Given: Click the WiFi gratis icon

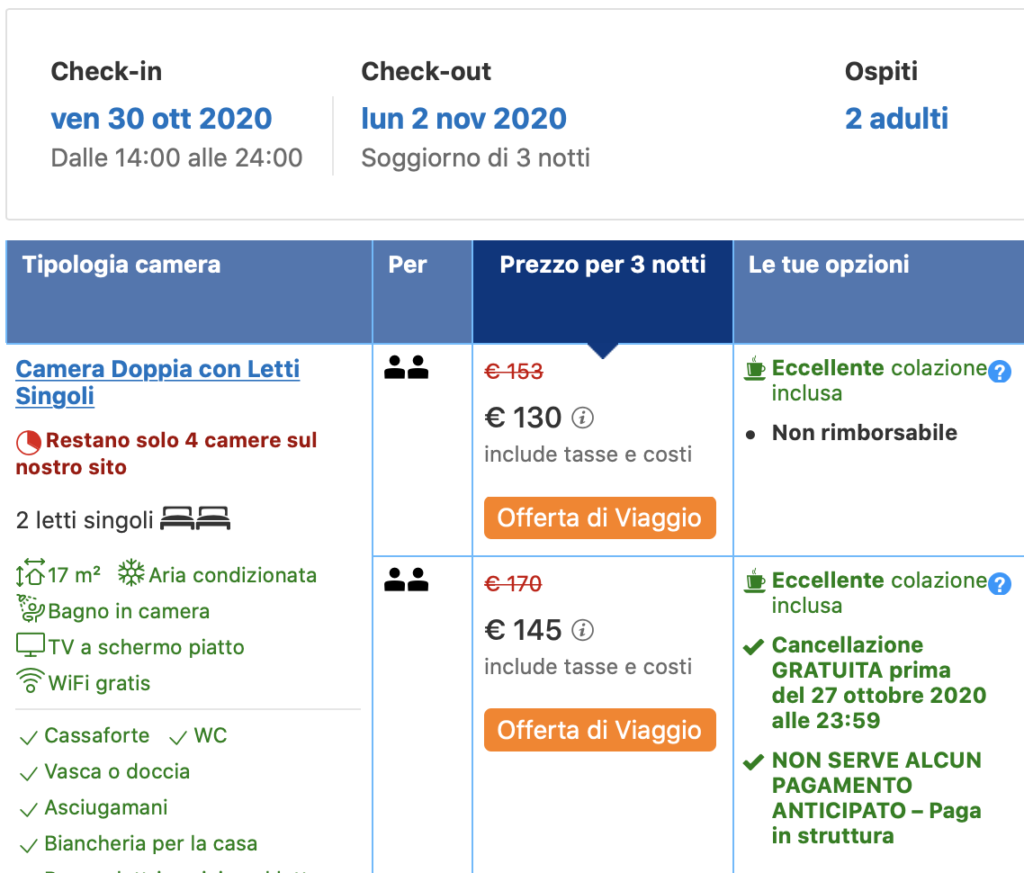Looking at the screenshot, I should (30, 680).
